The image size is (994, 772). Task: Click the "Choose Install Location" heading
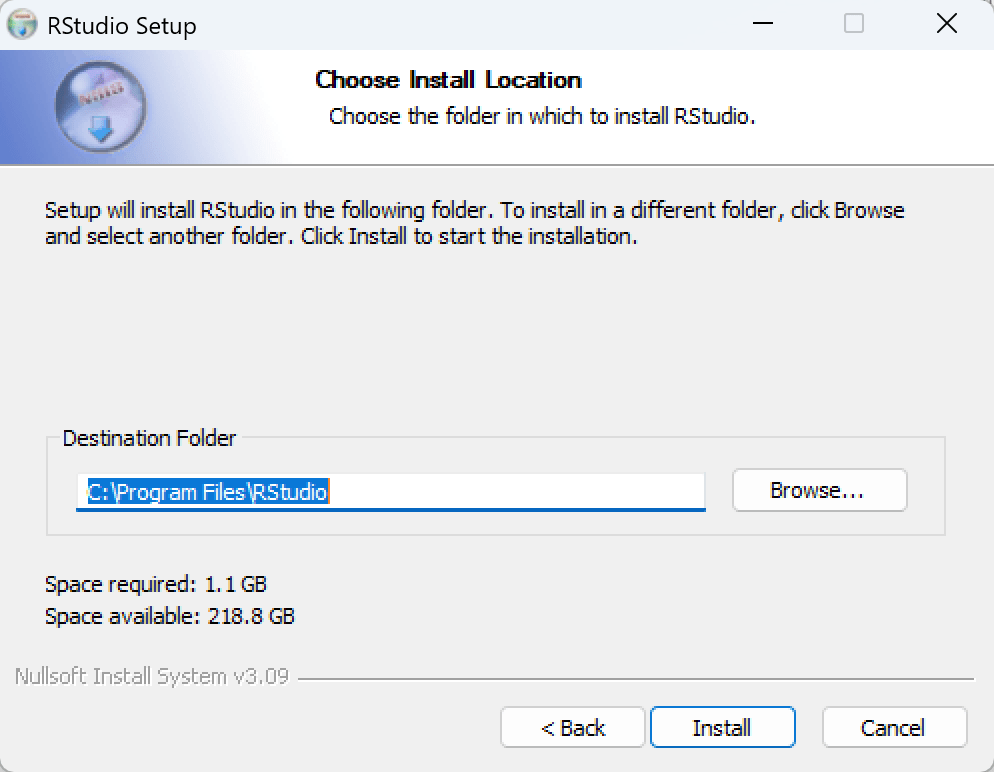coord(448,80)
